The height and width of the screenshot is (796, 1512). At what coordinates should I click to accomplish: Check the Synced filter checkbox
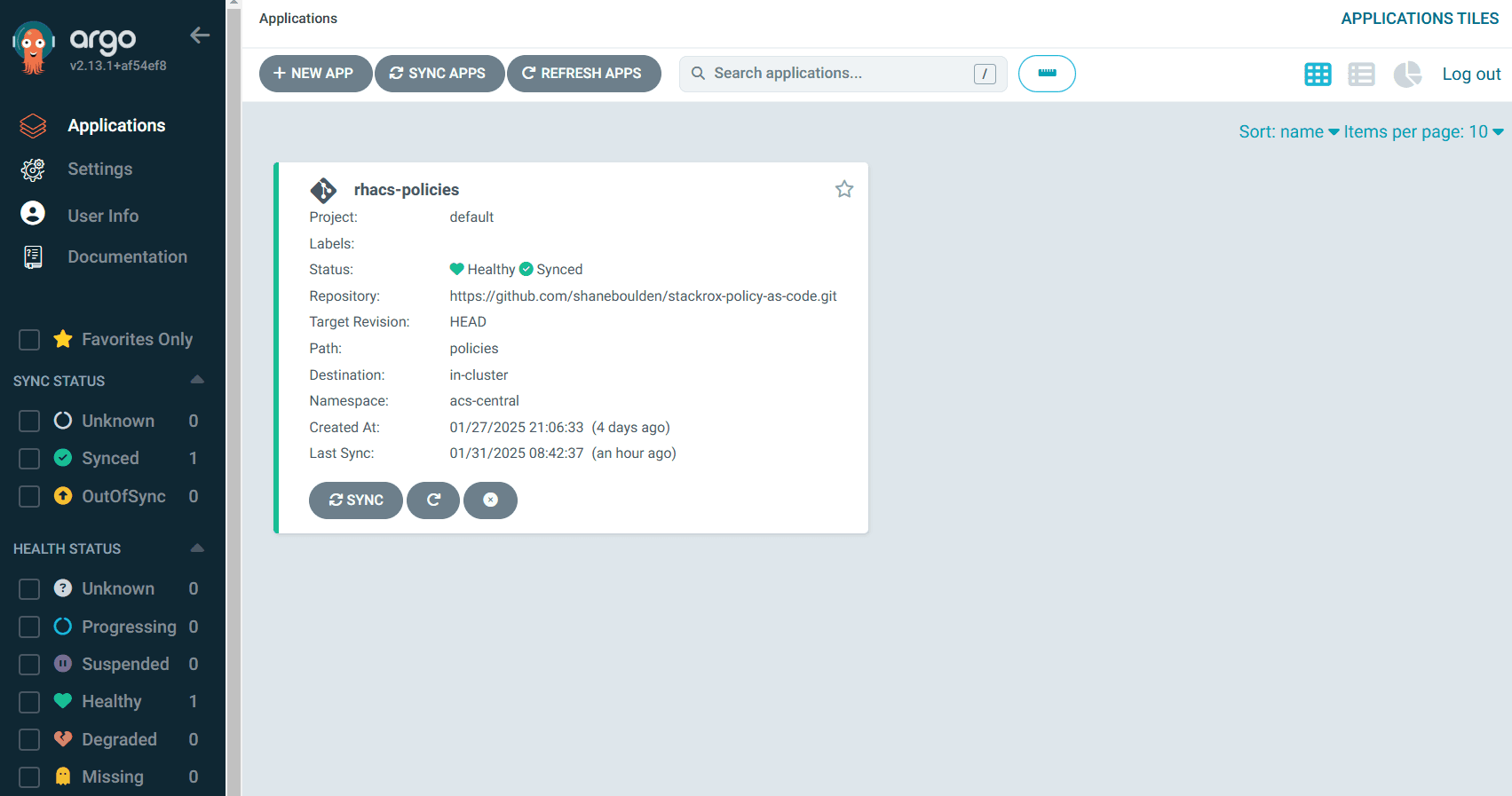(x=29, y=459)
